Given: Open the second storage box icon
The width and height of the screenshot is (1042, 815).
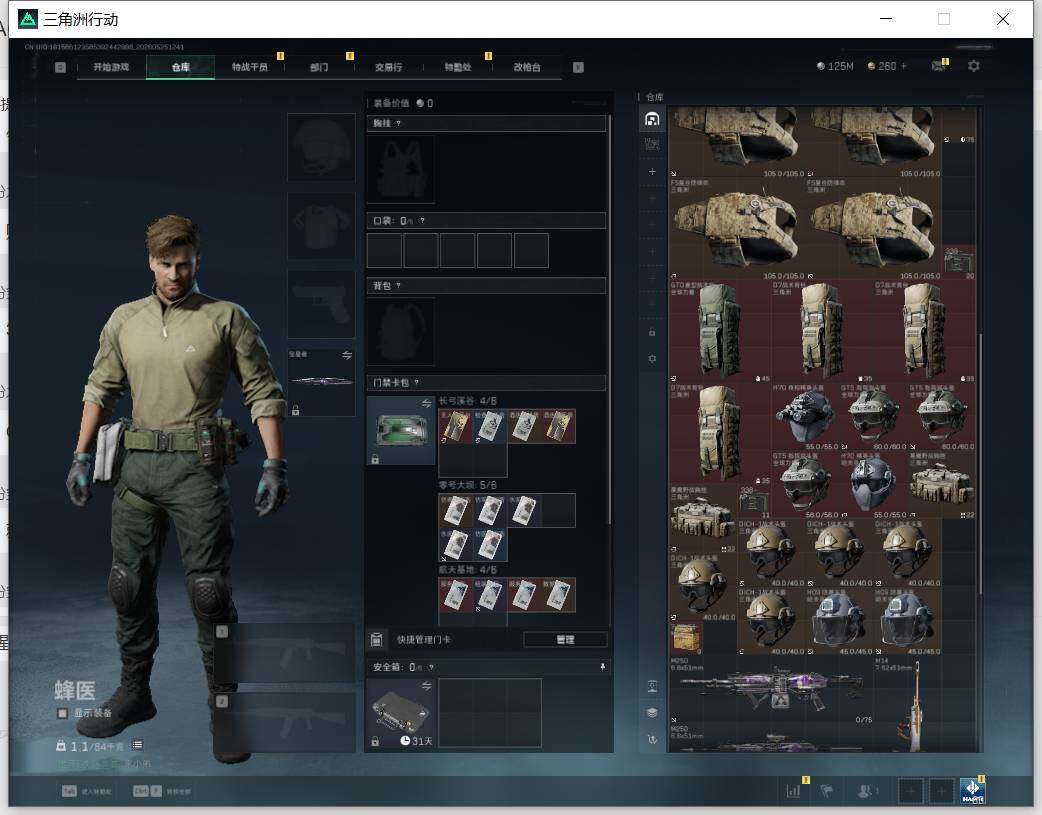Looking at the screenshot, I should tap(652, 144).
